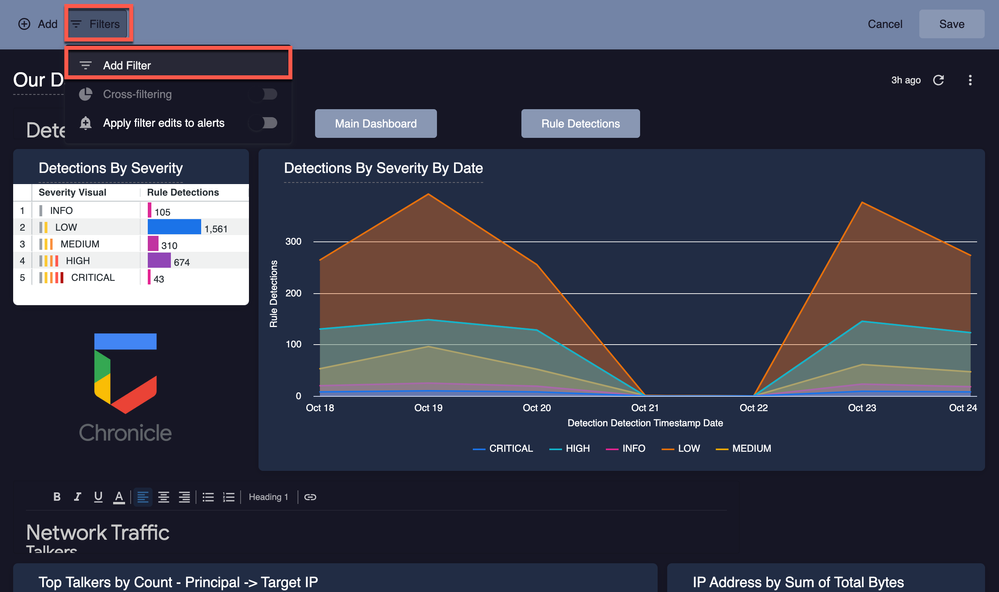The height and width of the screenshot is (592, 999).
Task: Apply italic text formatting
Action: (77, 497)
